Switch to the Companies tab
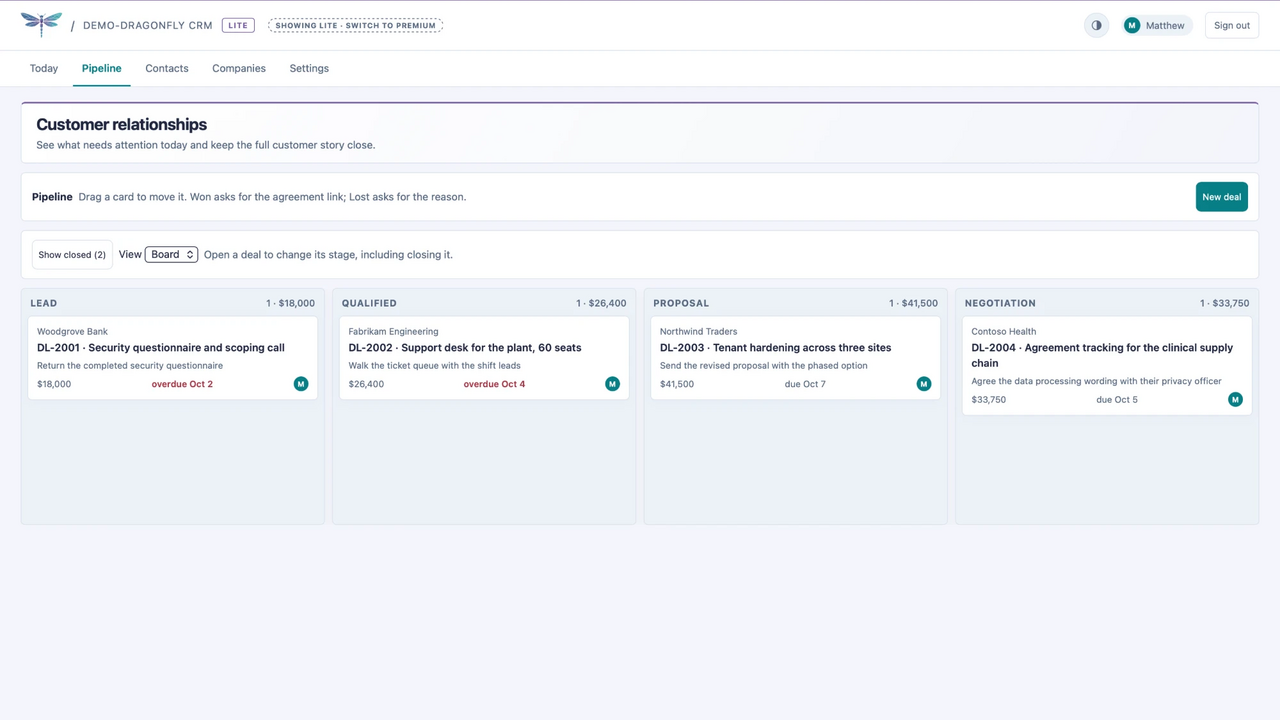 point(239,69)
